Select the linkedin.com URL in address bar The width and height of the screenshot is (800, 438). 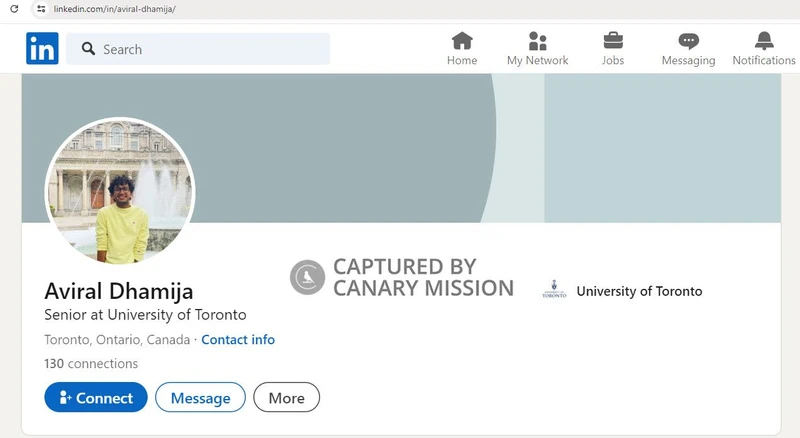coord(114,9)
